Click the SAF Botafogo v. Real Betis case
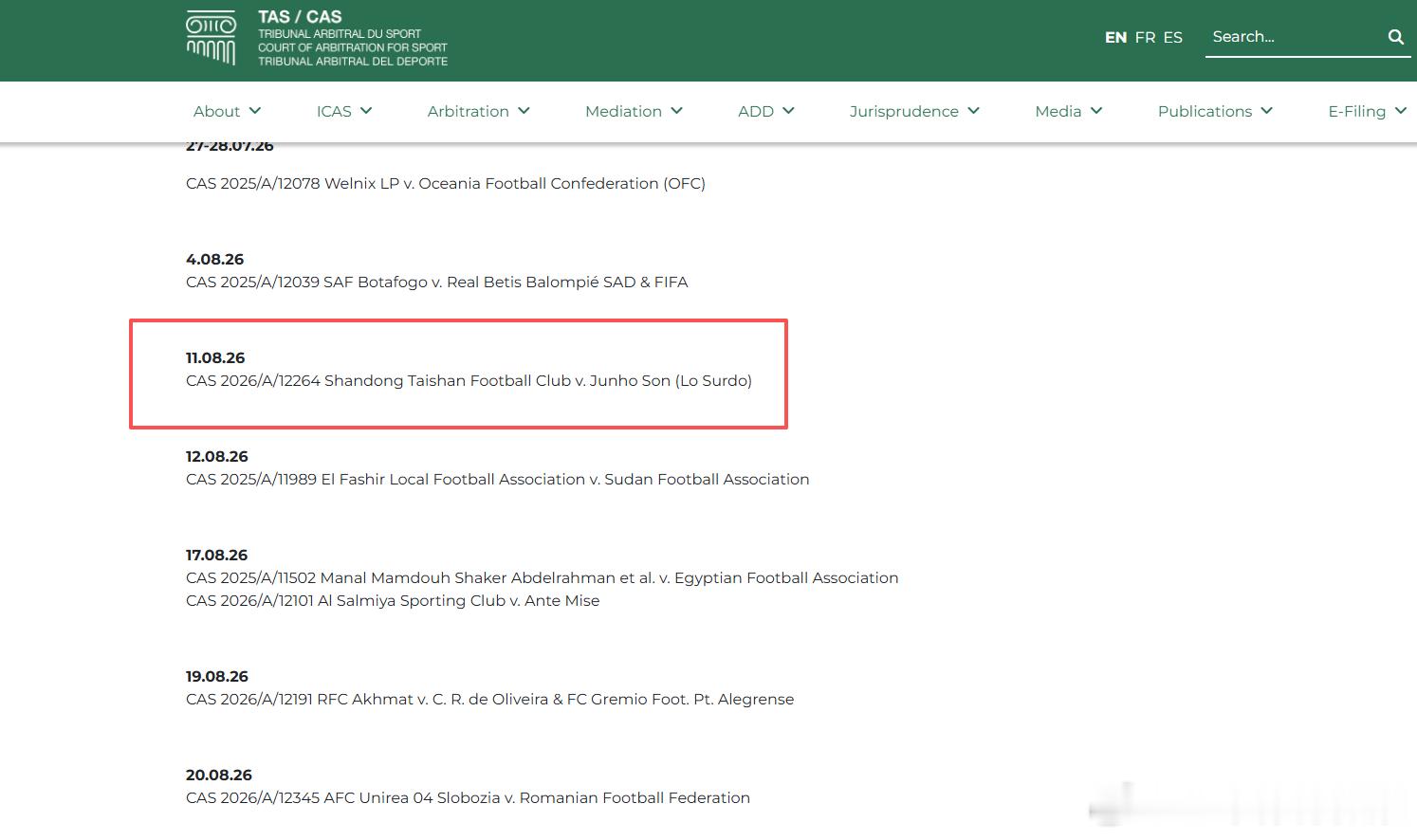1417x840 pixels. (x=437, y=283)
